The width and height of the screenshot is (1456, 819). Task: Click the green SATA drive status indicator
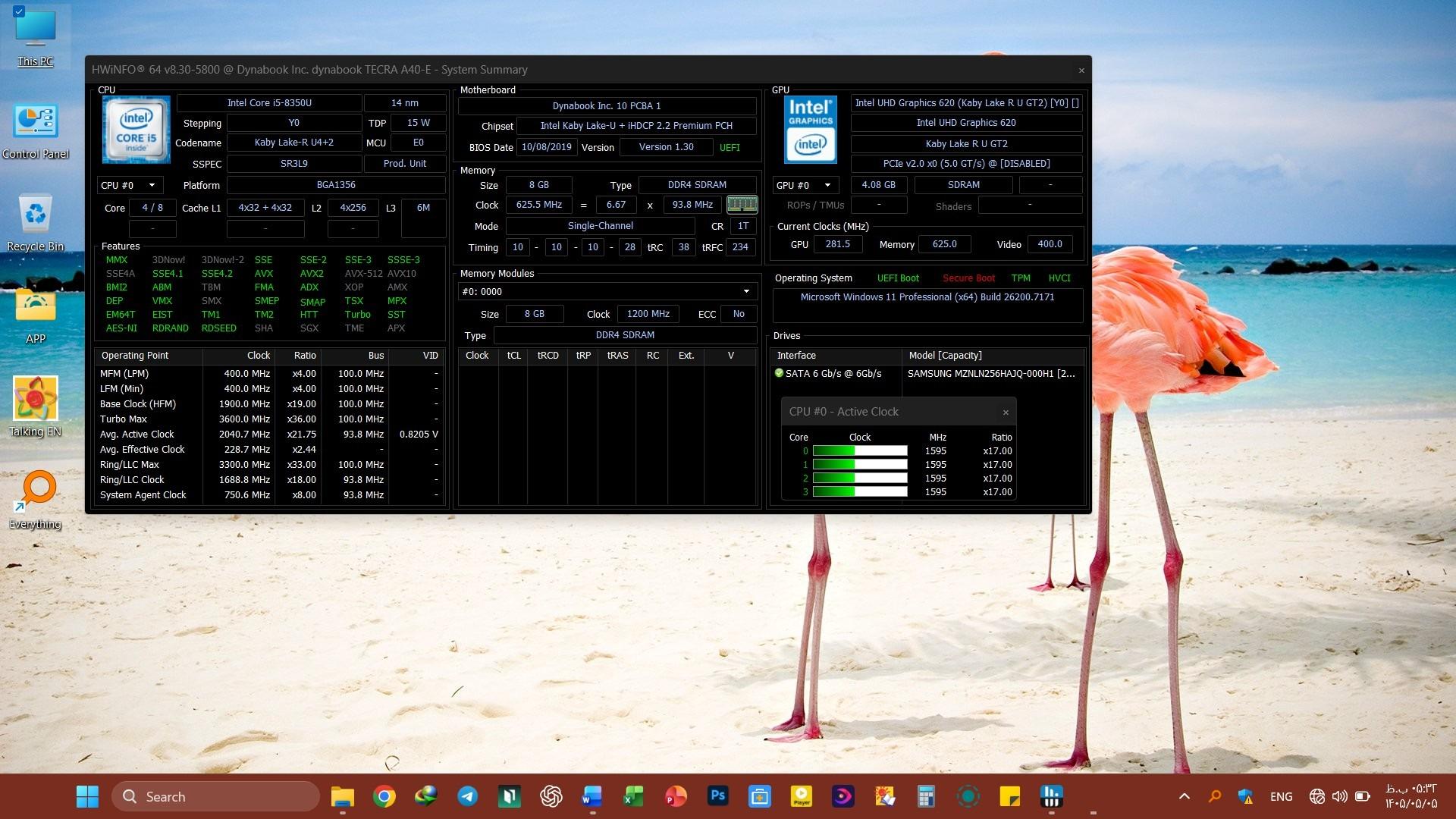tap(779, 373)
